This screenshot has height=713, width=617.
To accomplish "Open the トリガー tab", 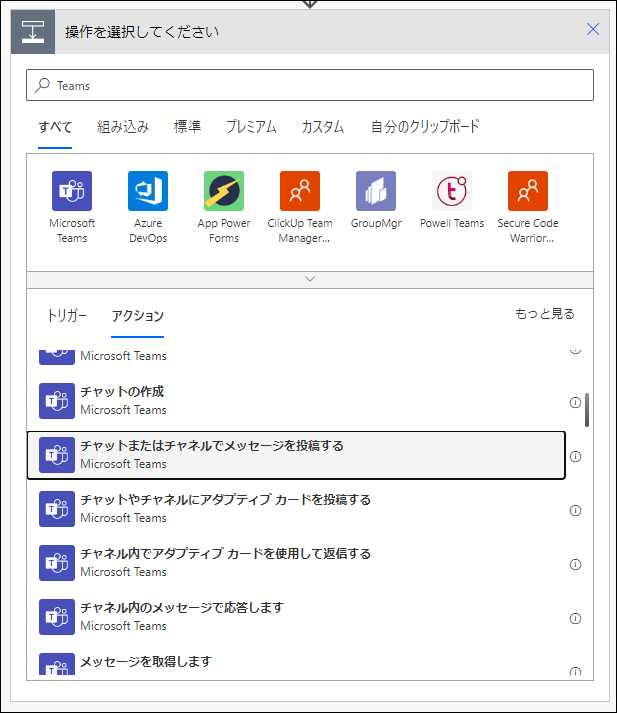I will (x=67, y=316).
